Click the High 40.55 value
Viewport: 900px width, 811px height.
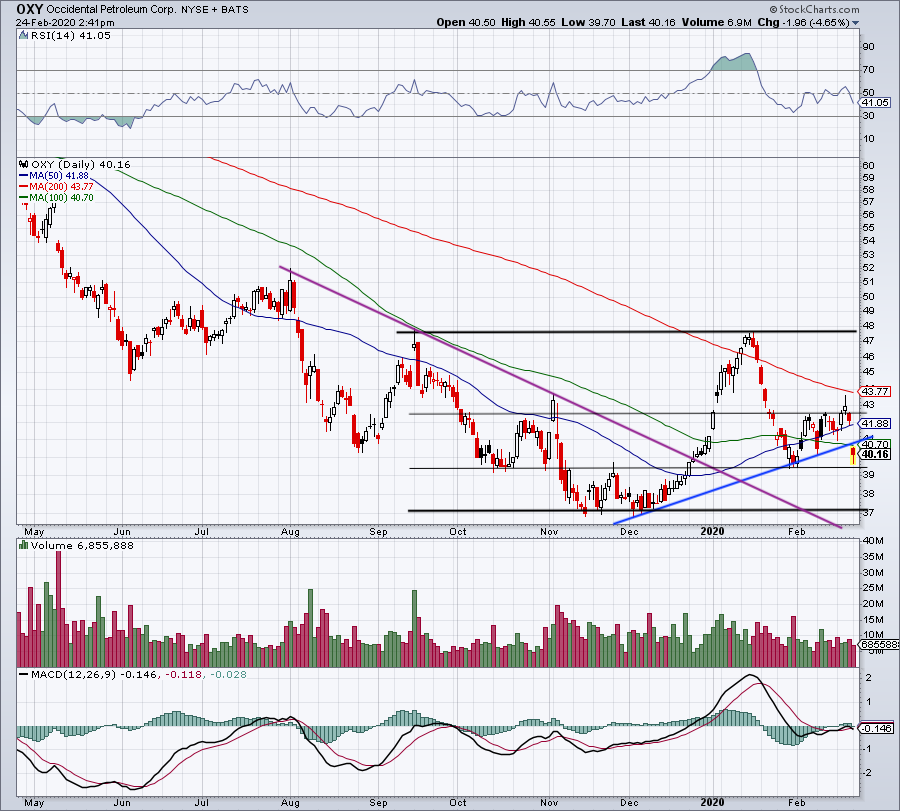527,22
